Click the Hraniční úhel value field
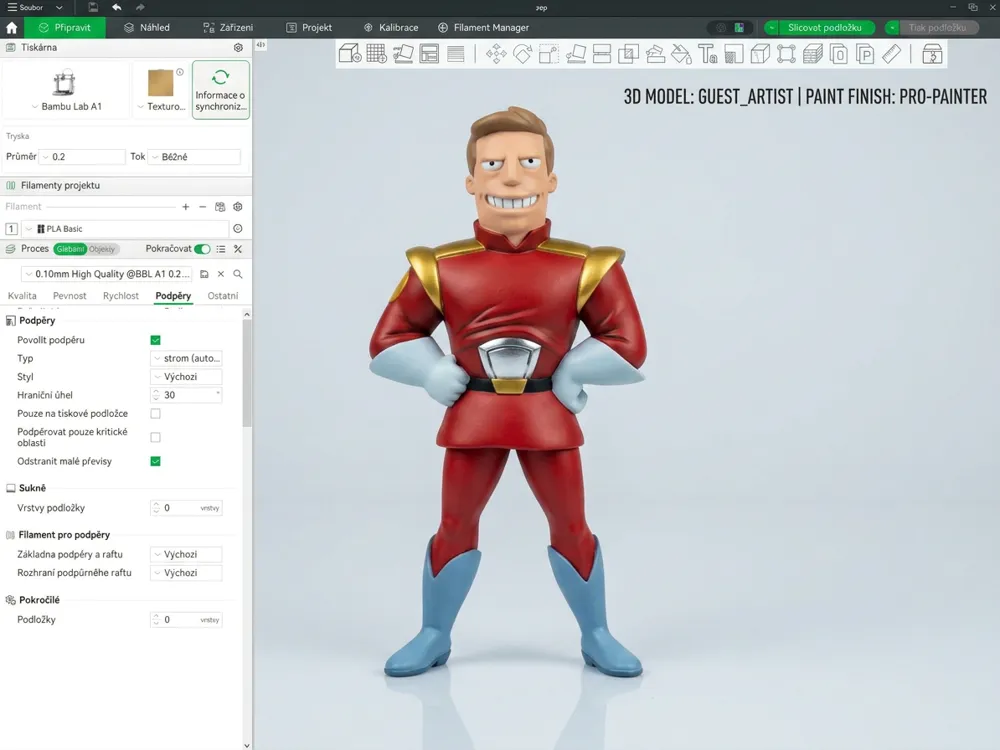The width and height of the screenshot is (1000, 750). tap(186, 395)
